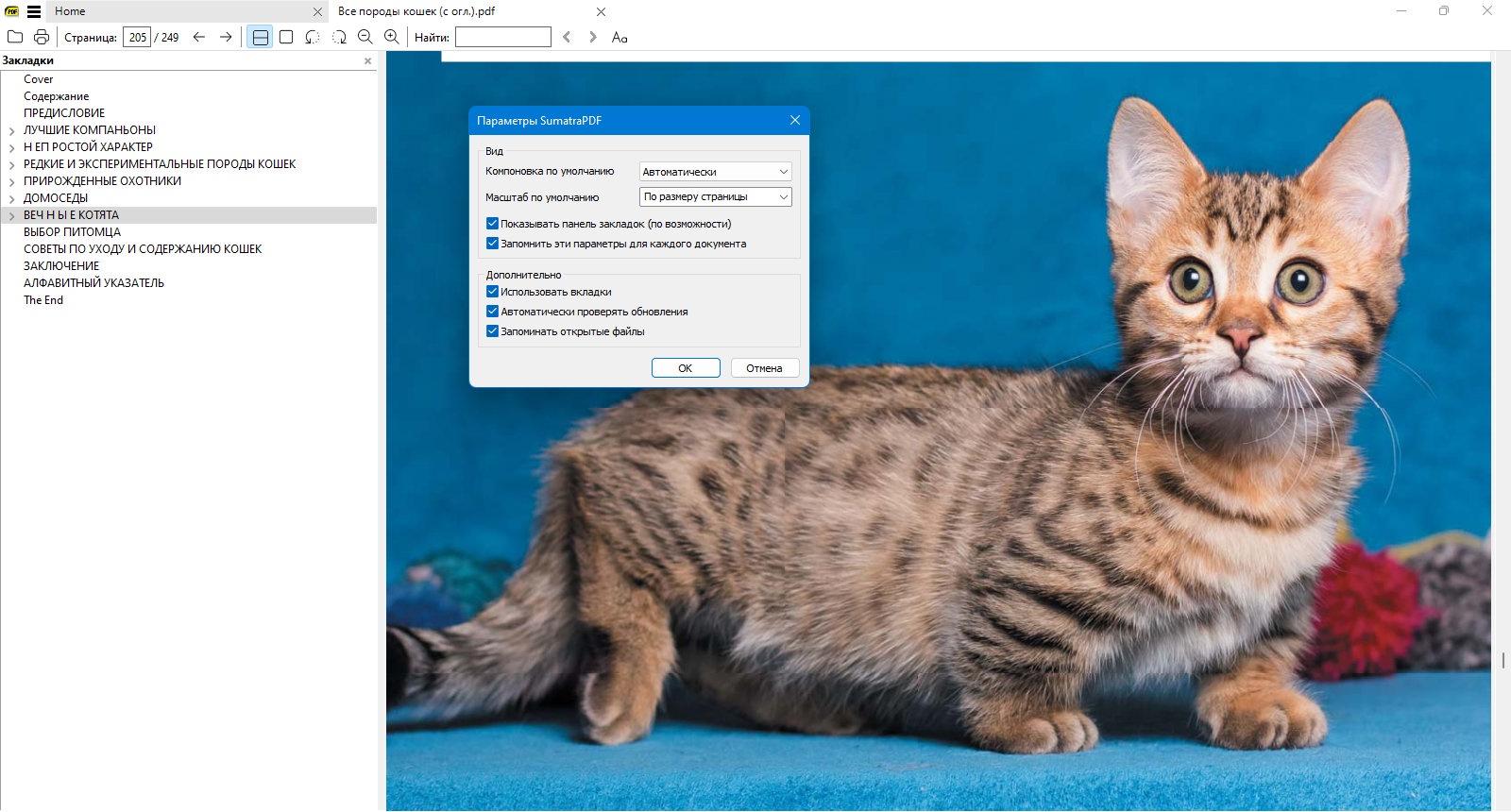This screenshot has height=812, width=1511.
Task: Click the Print icon in toolbar
Action: click(x=42, y=37)
